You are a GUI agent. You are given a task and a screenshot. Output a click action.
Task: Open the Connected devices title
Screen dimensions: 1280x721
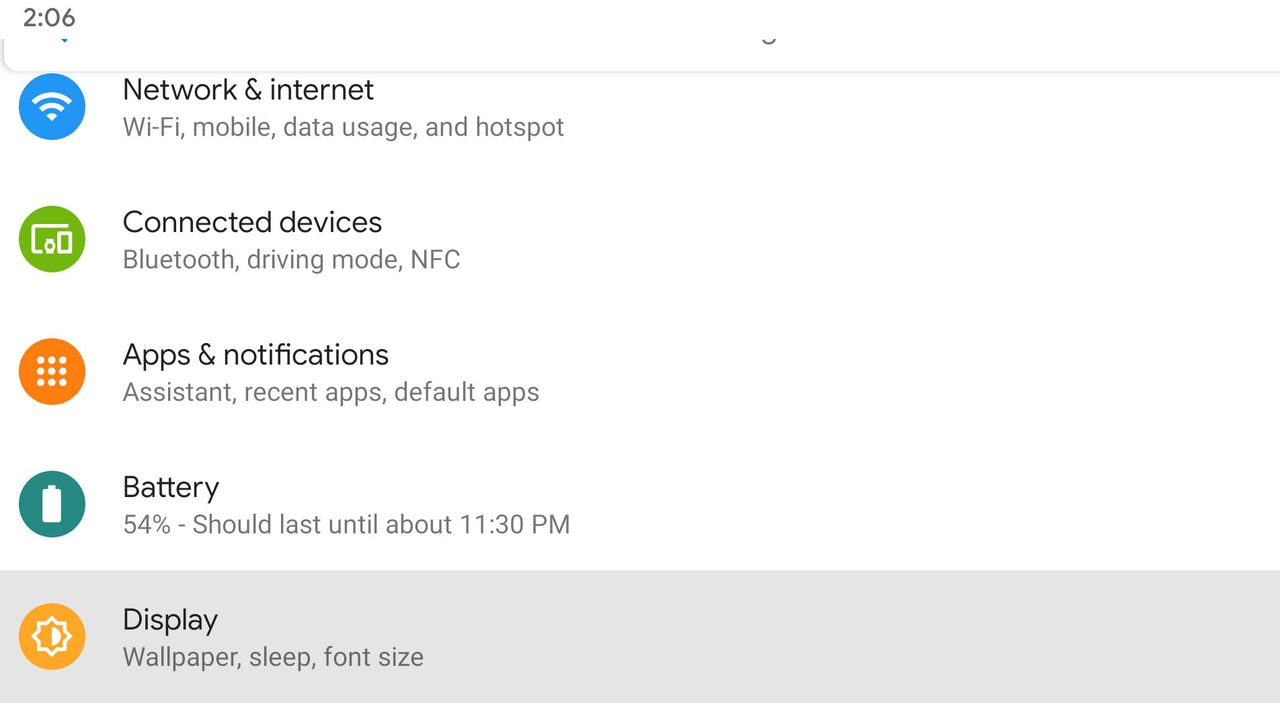click(252, 222)
